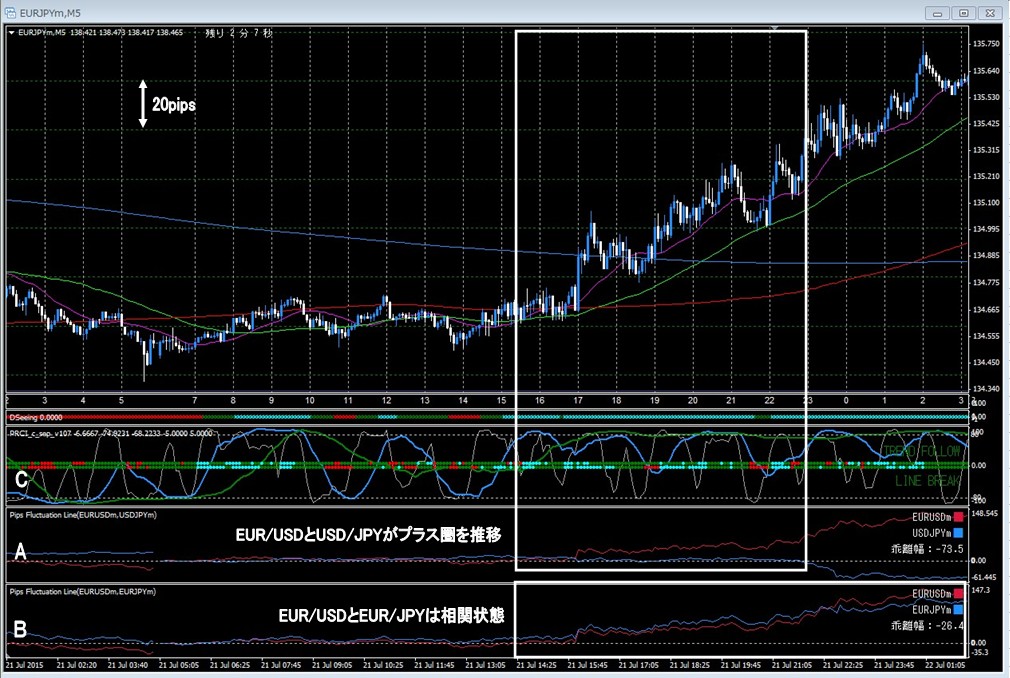Click the TREND FOLLOW label in oscillator panel
1010x678 pixels.
tap(922, 451)
